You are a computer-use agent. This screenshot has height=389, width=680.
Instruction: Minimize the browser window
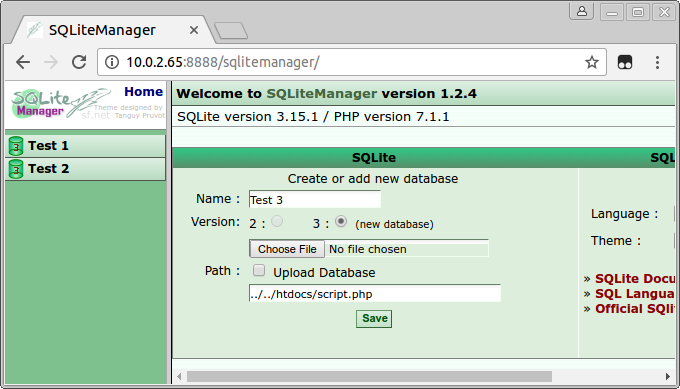(x=612, y=12)
